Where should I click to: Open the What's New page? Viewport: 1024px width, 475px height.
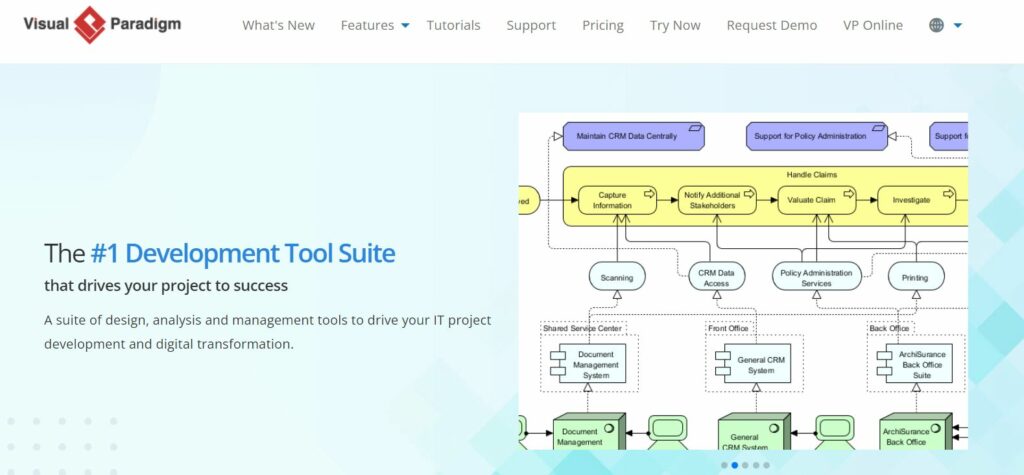(278, 25)
